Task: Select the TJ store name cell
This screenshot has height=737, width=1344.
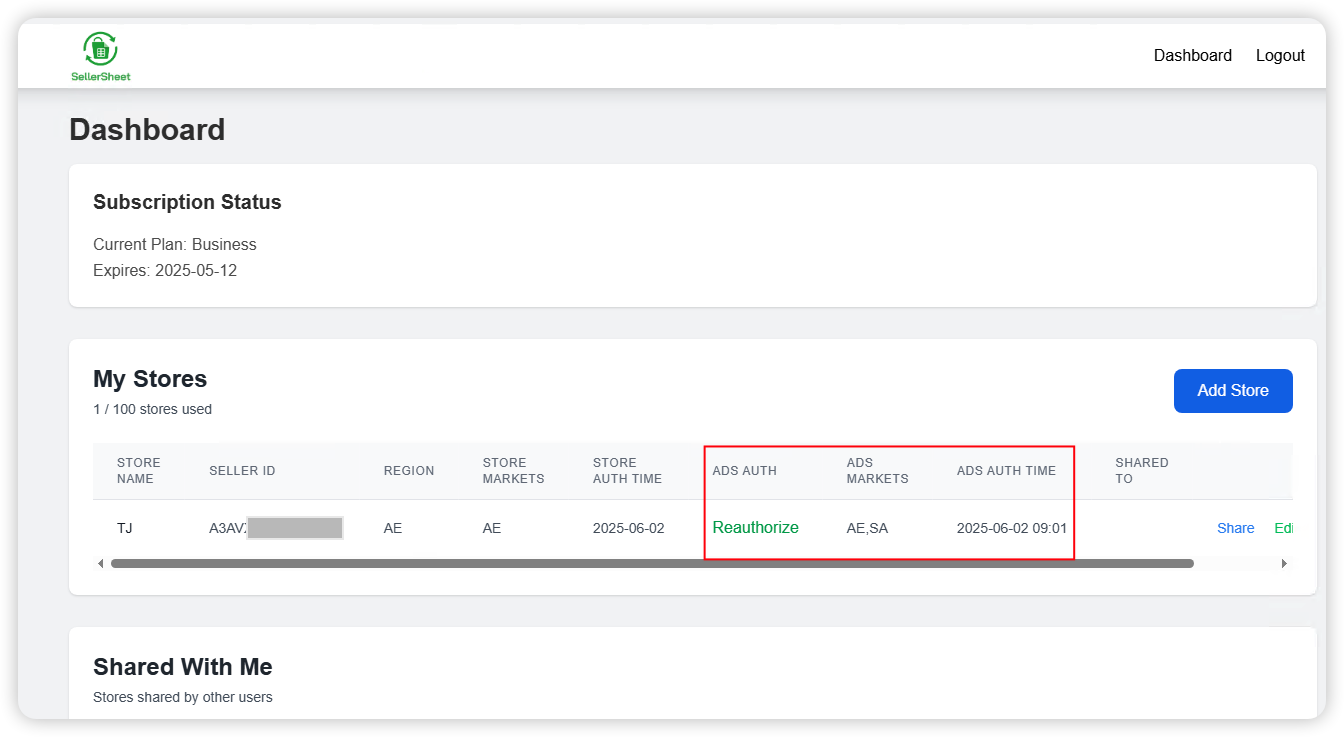Action: pyautogui.click(x=125, y=528)
